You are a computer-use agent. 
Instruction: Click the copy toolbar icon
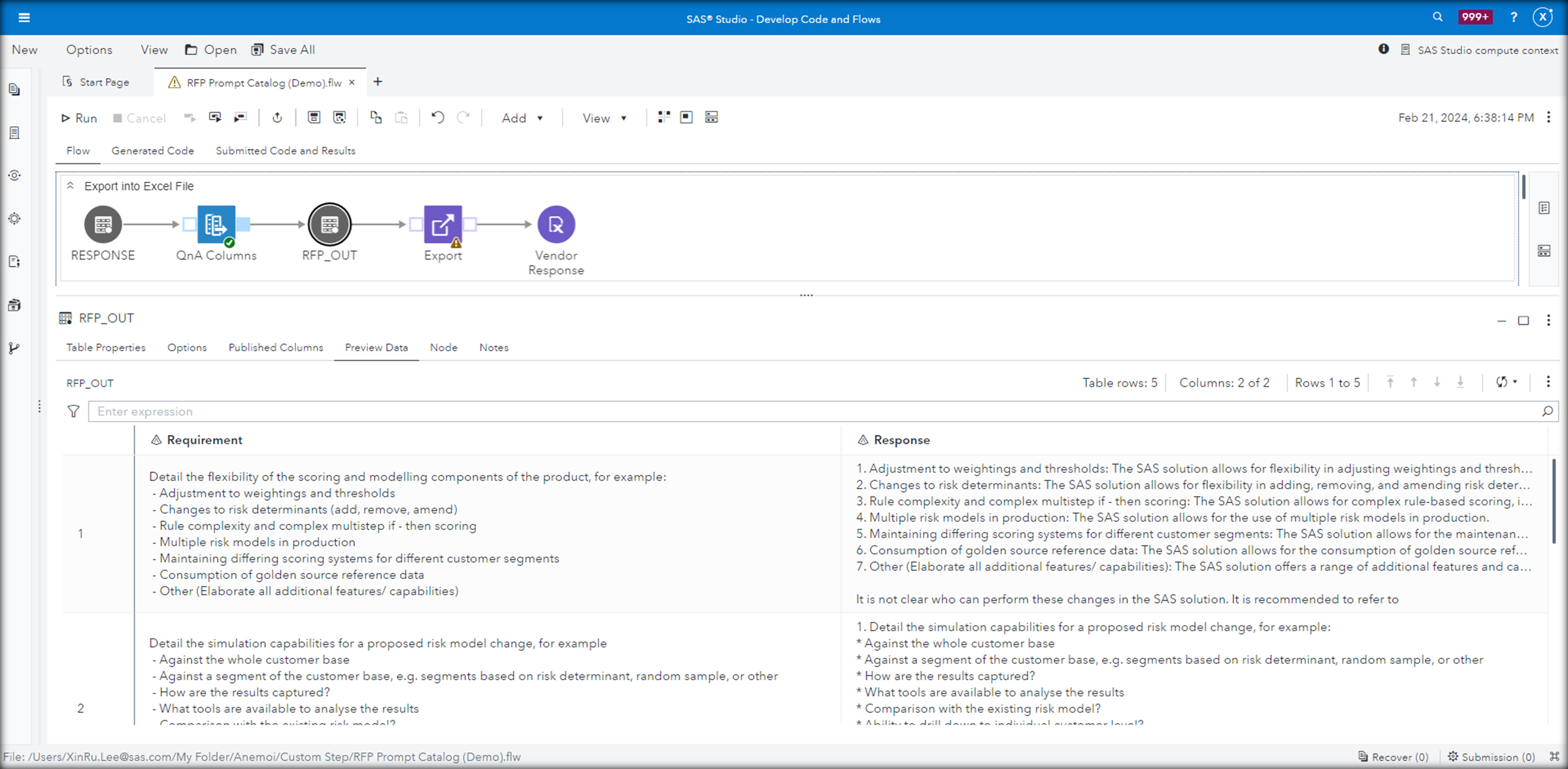click(376, 118)
